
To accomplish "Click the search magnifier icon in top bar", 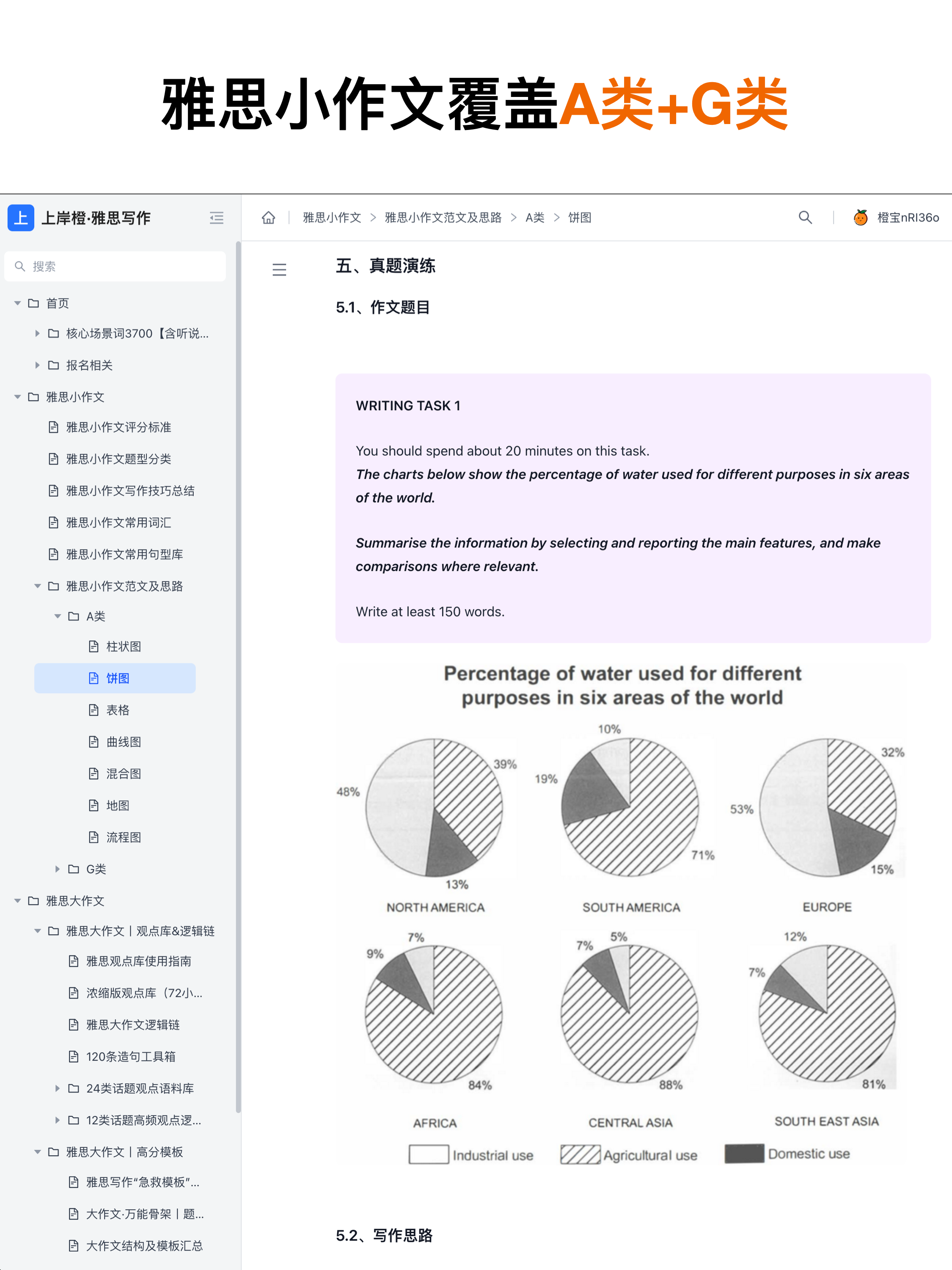I will coord(805,218).
